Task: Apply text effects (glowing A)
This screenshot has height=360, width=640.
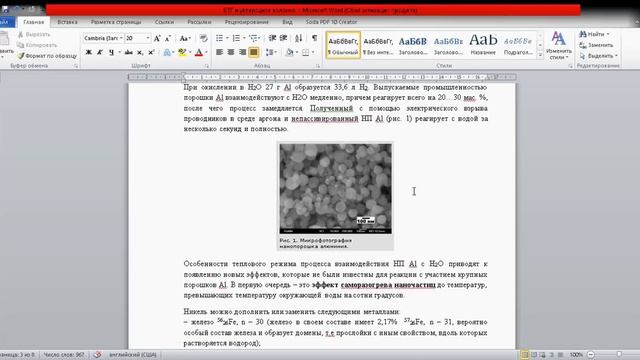Action: coord(167,52)
